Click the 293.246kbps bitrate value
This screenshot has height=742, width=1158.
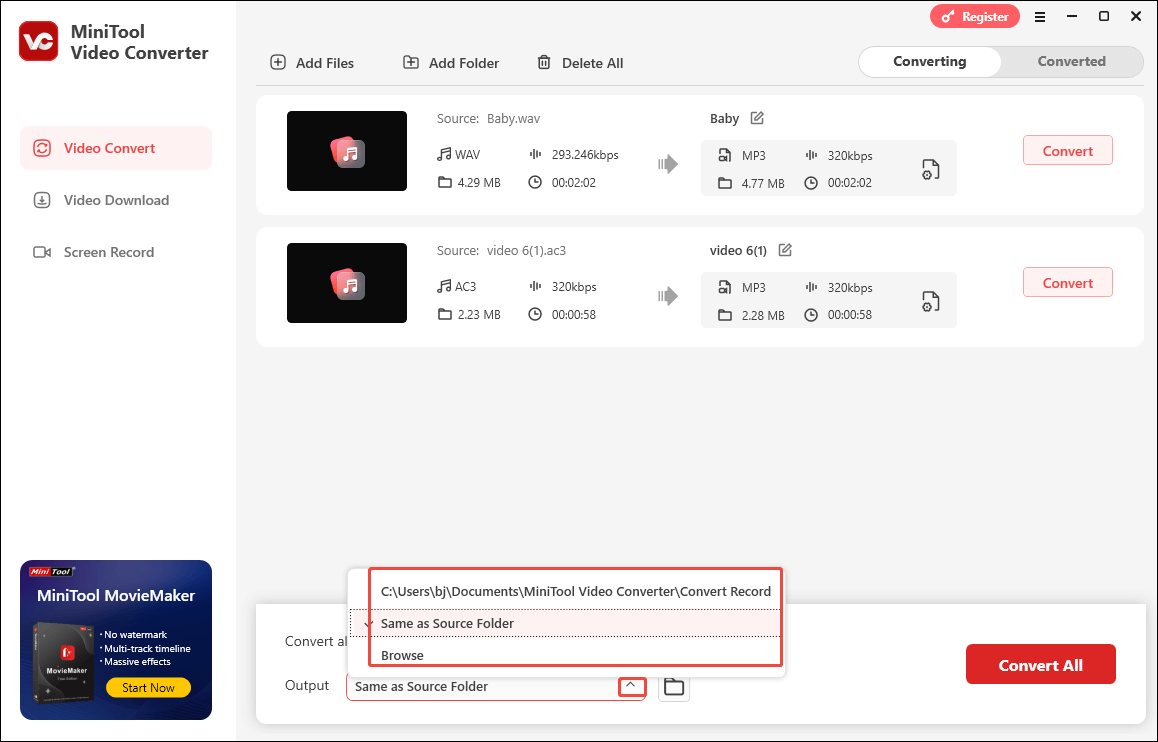pos(585,155)
